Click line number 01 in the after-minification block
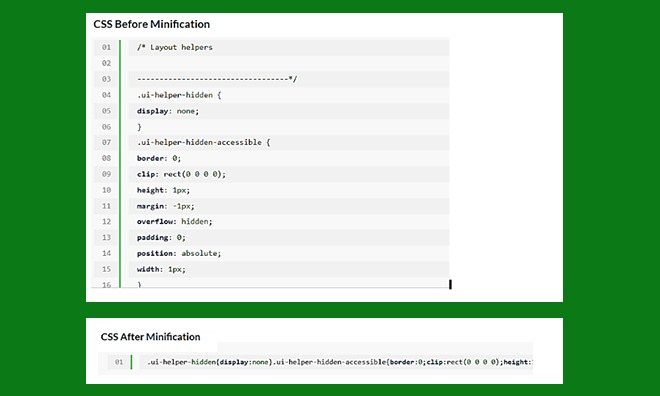This screenshot has width=660, height=396. point(119,362)
